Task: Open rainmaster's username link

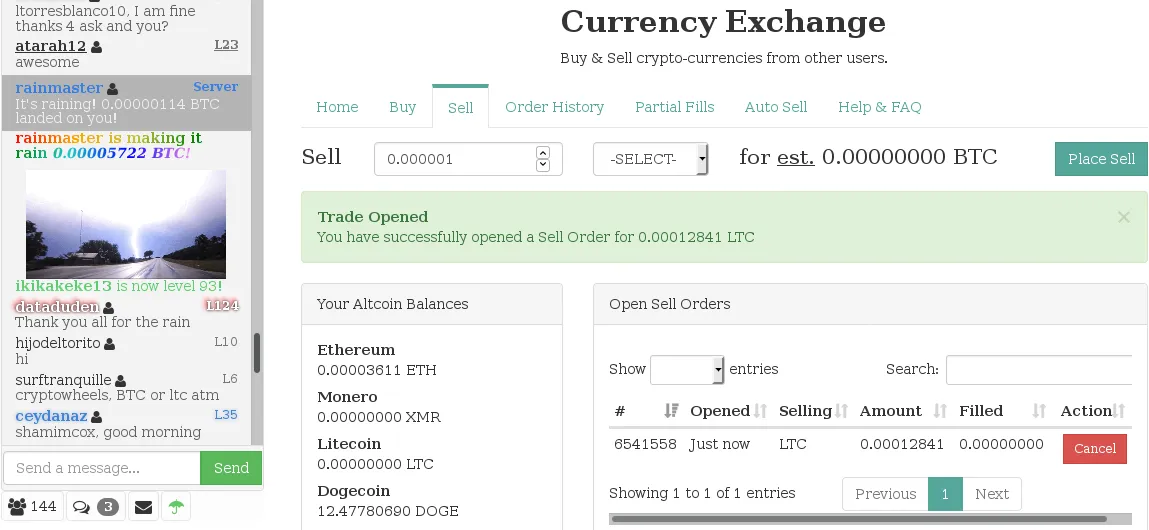Action: pos(59,88)
